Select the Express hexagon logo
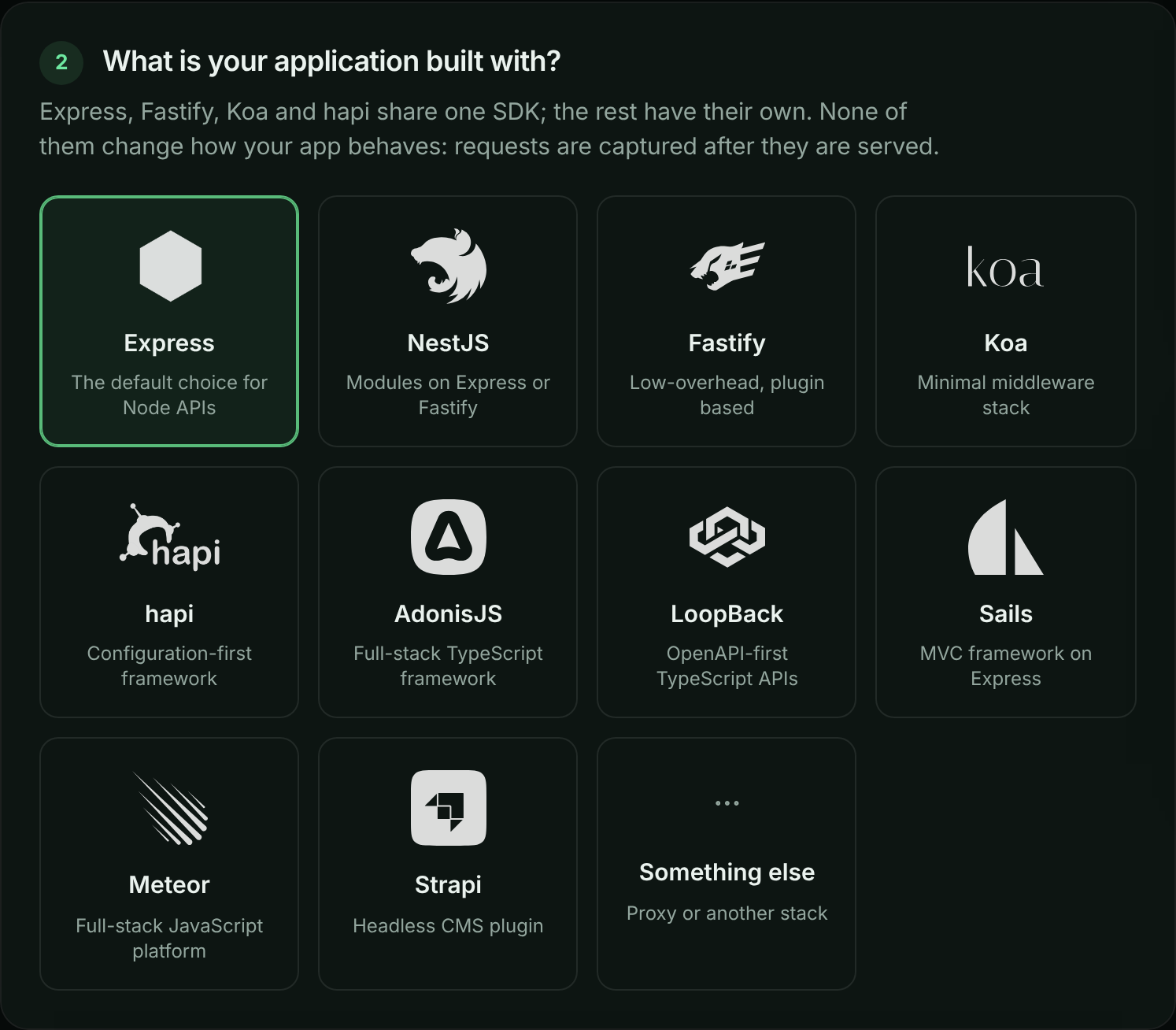1176x1030 pixels. pos(170,266)
